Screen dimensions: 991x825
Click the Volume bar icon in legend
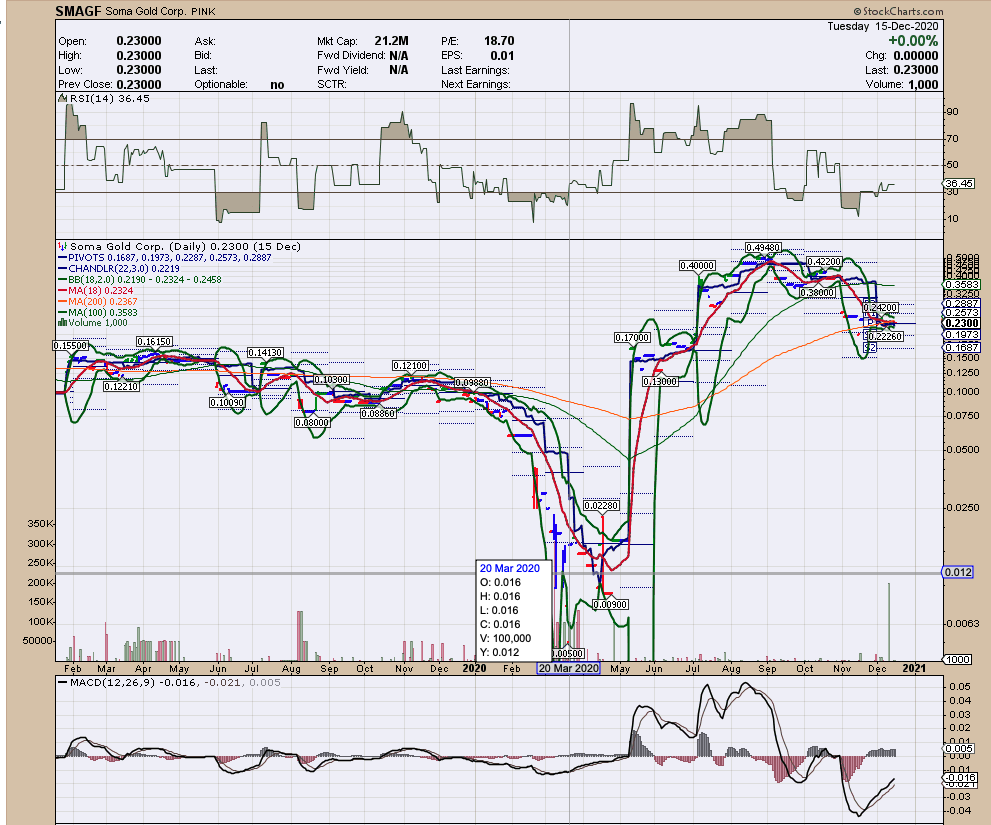click(62, 322)
